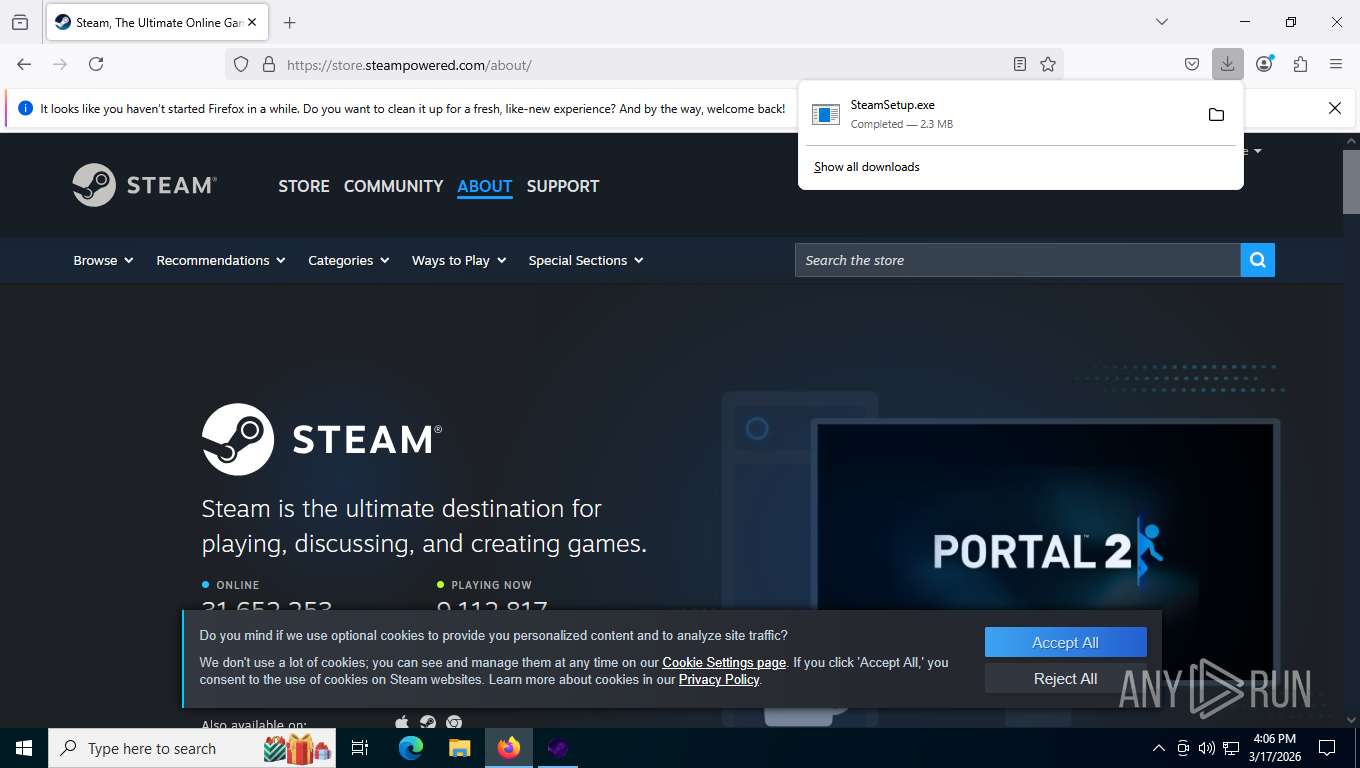Select the ABOUT menu item
The height and width of the screenshot is (768, 1360).
pyautogui.click(x=485, y=186)
